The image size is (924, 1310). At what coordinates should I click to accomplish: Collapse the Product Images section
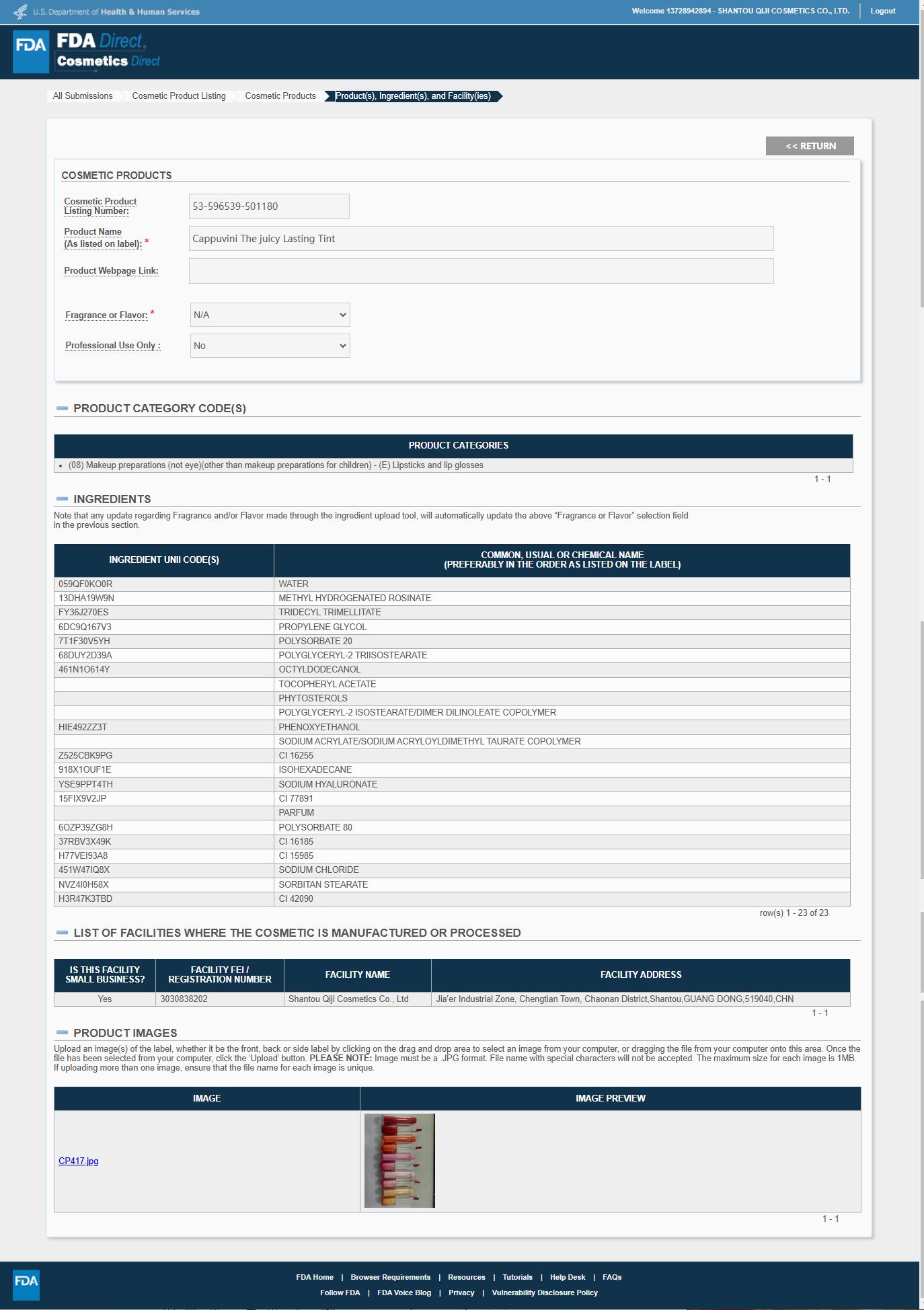pos(63,1033)
